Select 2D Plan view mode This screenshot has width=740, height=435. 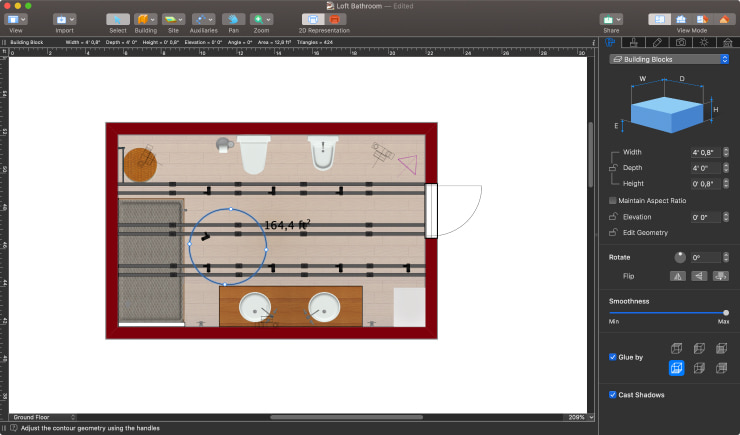pyautogui.click(x=659, y=19)
